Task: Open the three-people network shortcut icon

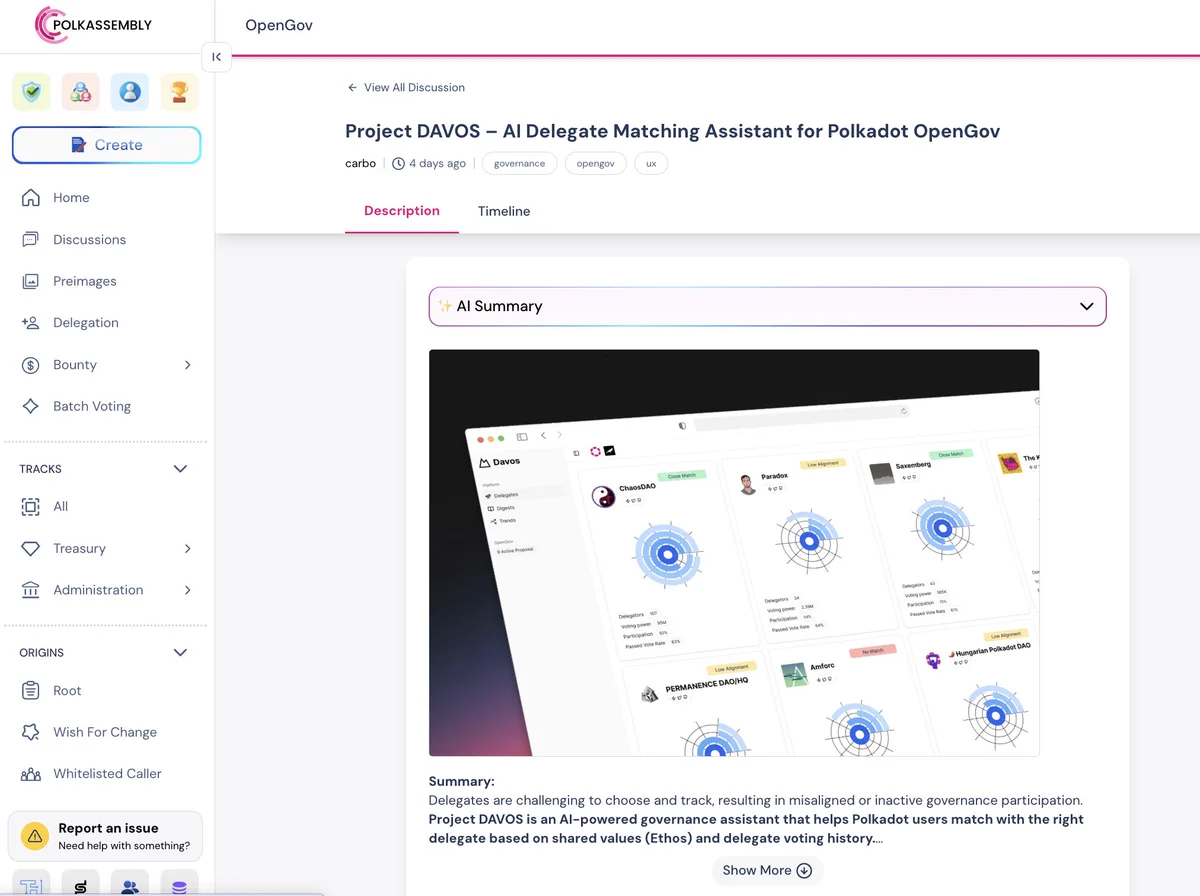Action: point(81,92)
